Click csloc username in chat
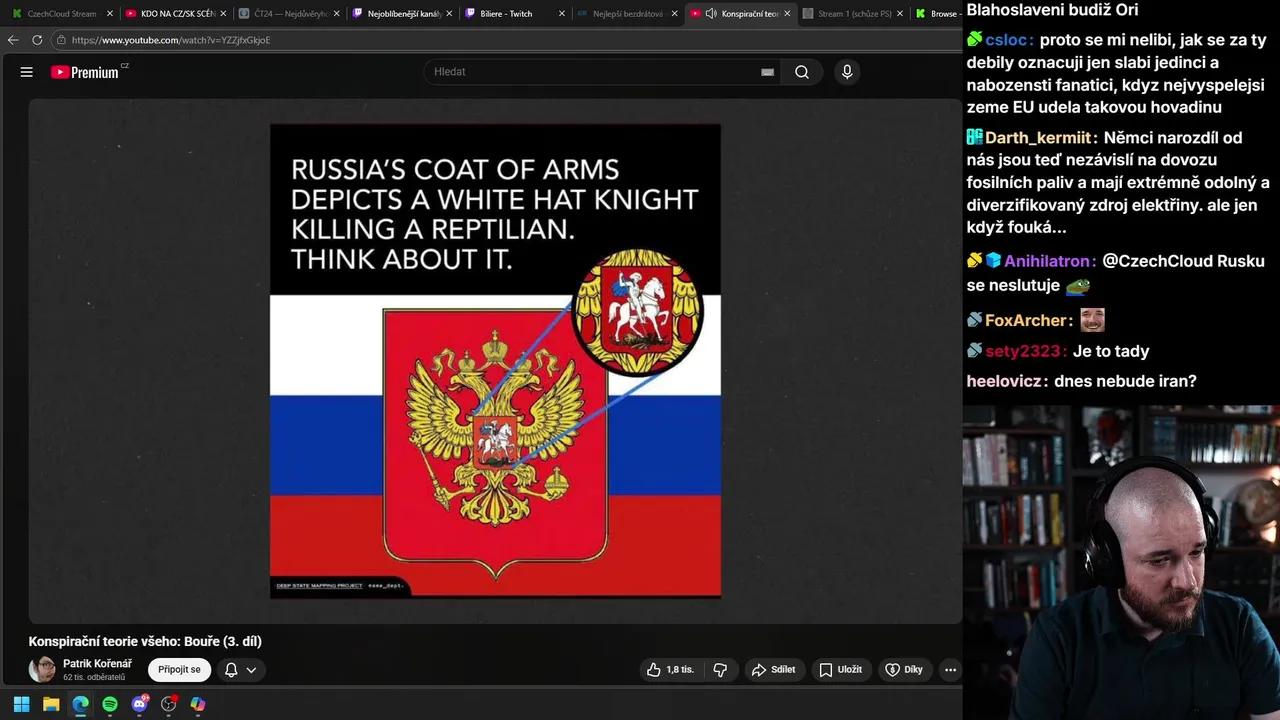This screenshot has height=720, width=1280. click(1007, 41)
